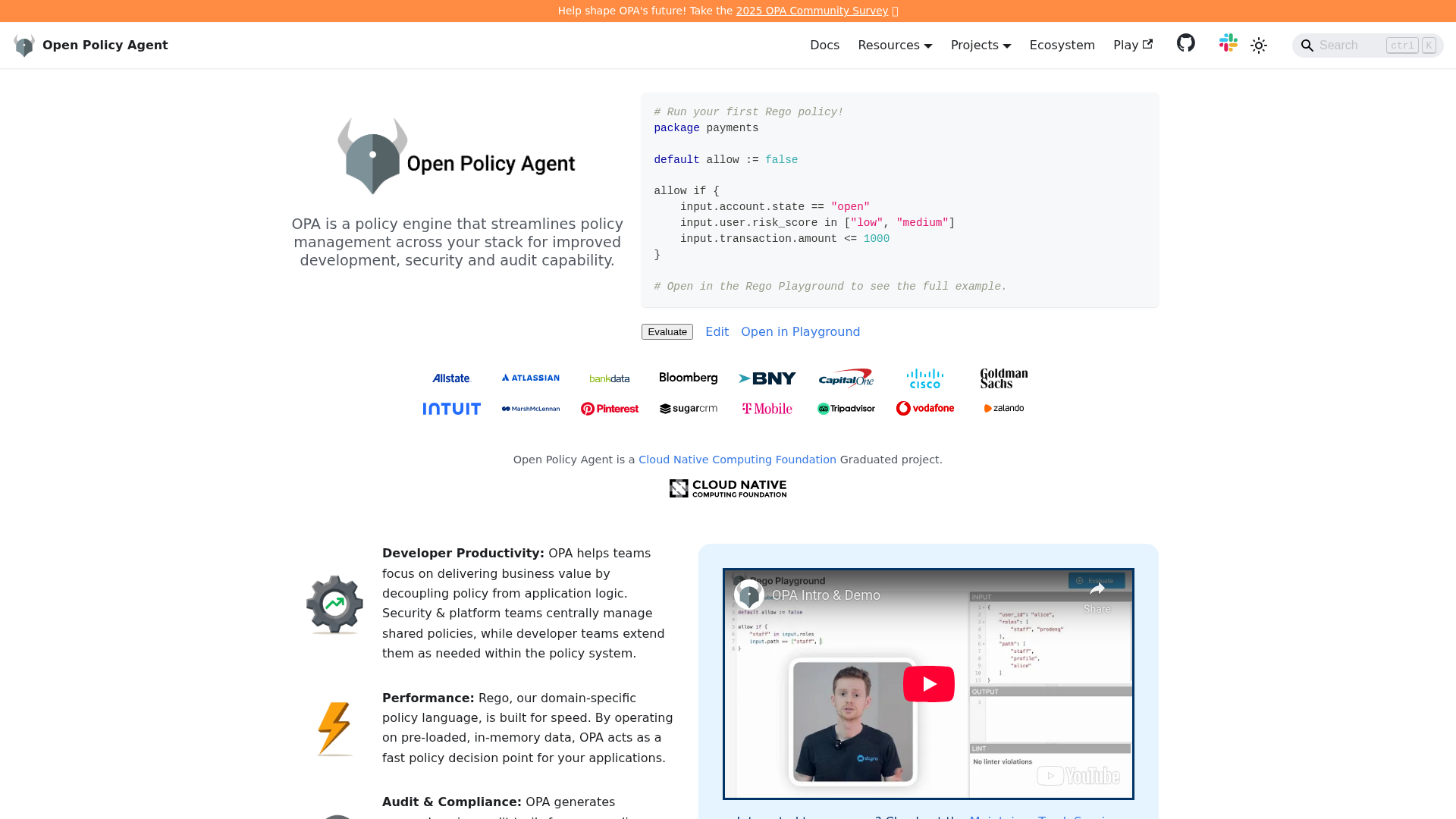Viewport: 1456px width, 819px height.
Task: Open the Play external playground link
Action: click(1131, 45)
